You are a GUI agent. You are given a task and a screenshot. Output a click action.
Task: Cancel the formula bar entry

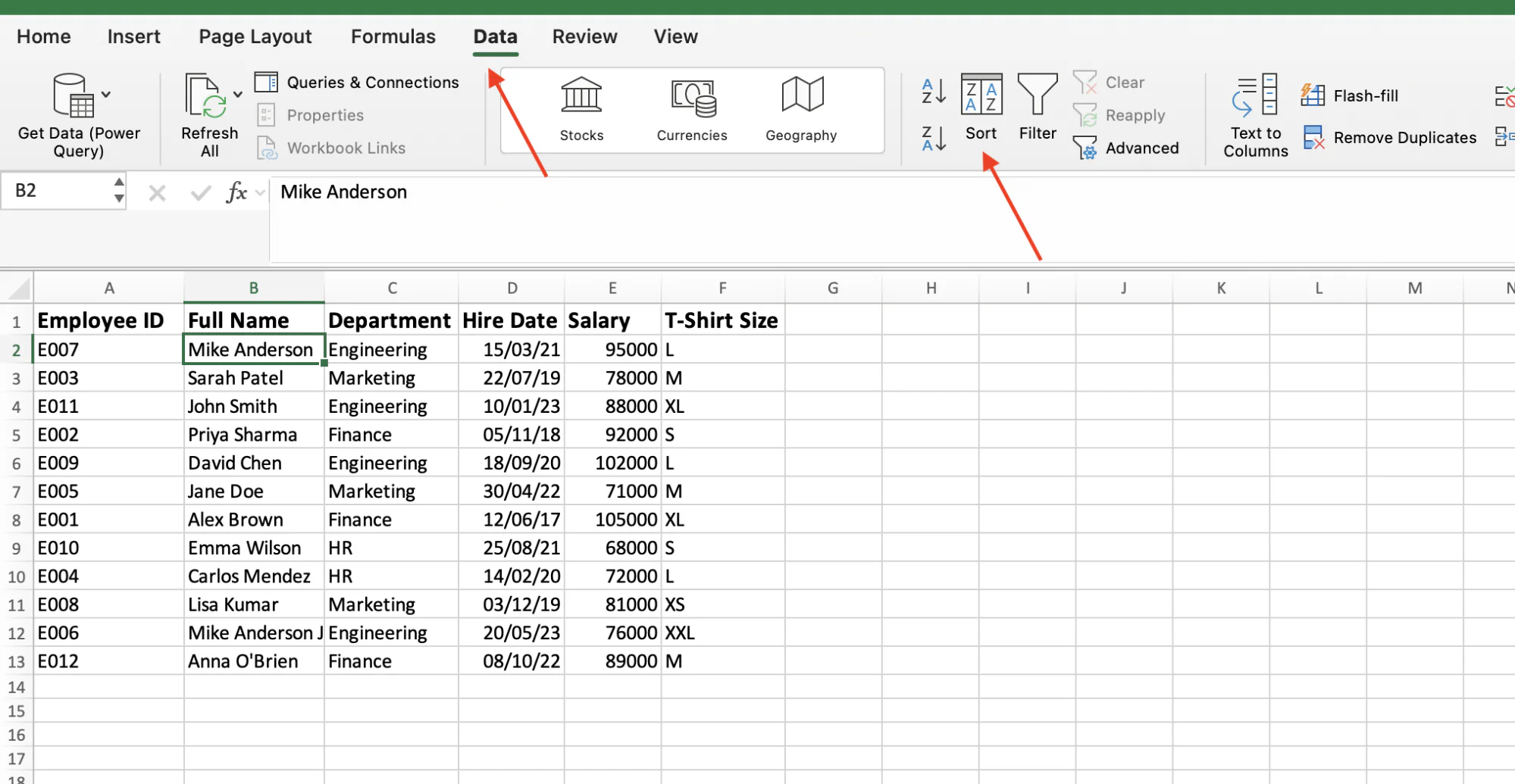coord(157,193)
